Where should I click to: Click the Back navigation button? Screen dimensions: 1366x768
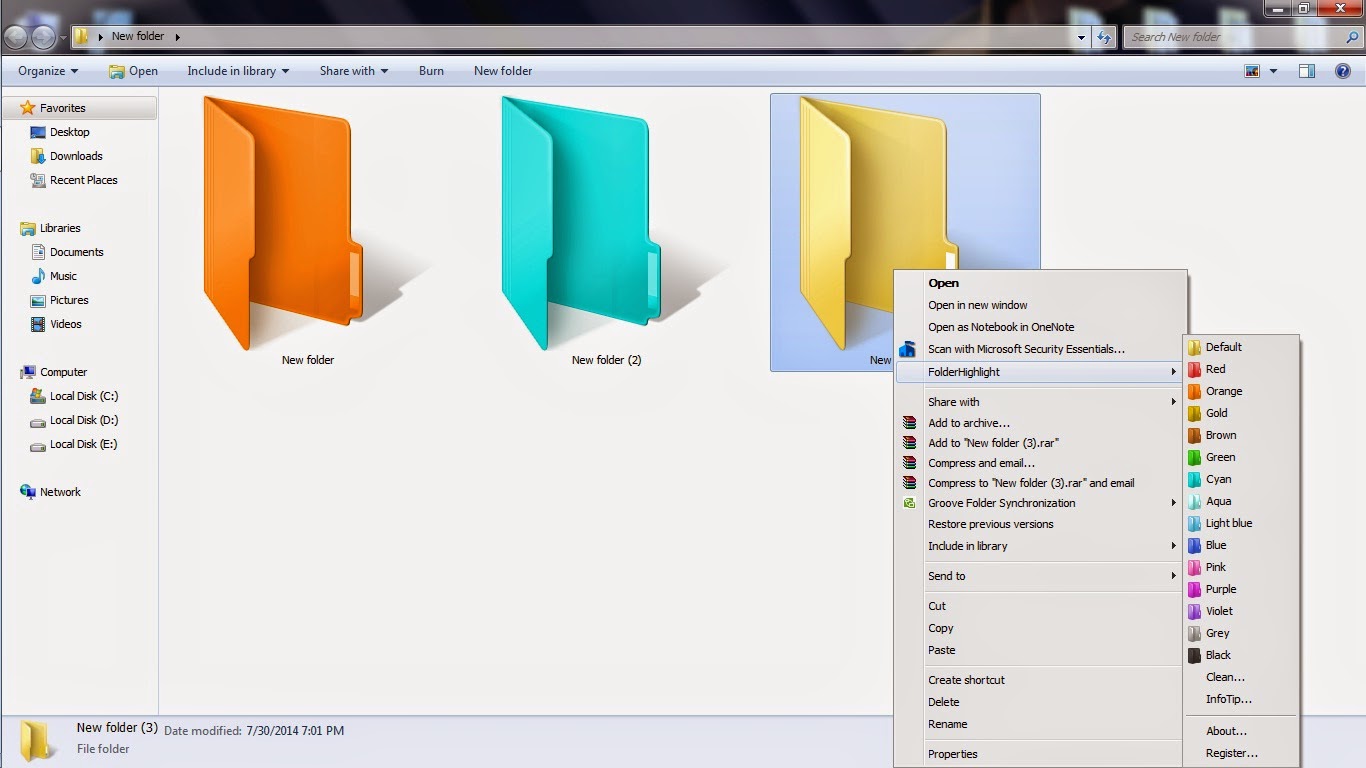[15, 36]
